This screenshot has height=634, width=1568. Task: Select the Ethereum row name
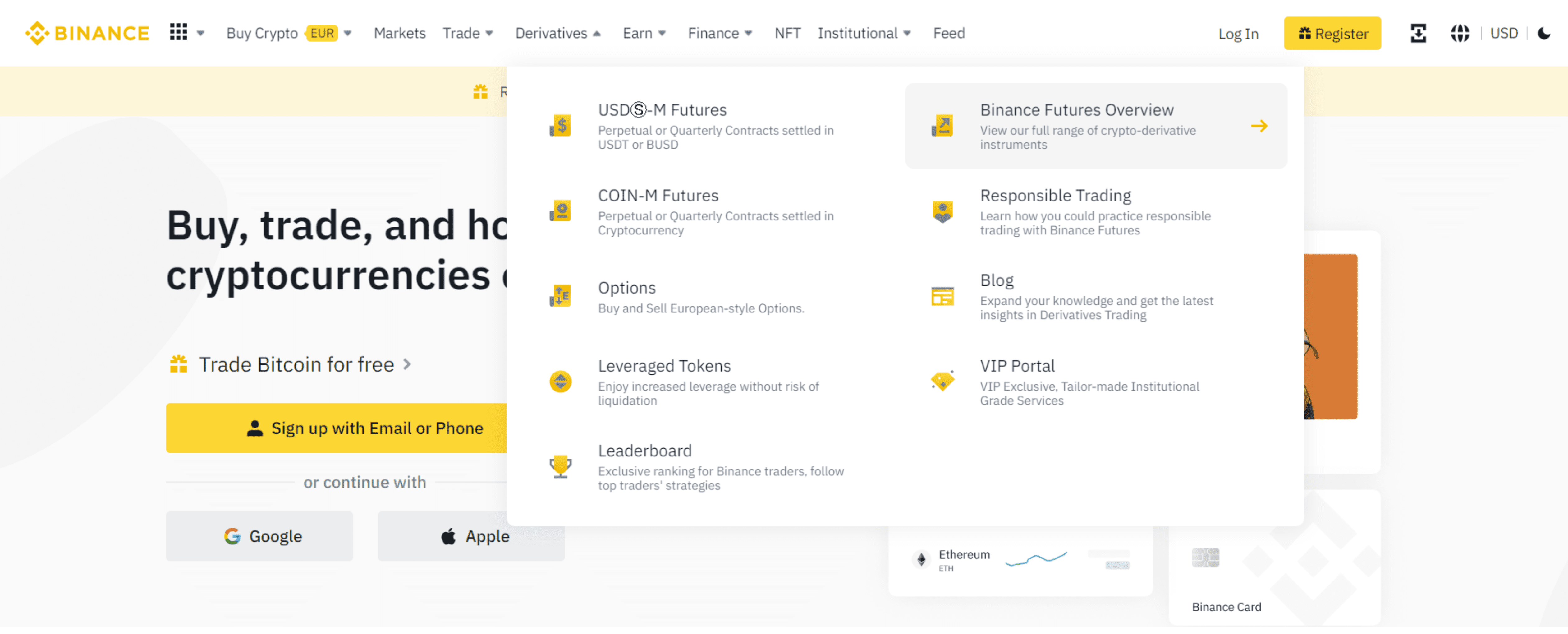coord(964,555)
